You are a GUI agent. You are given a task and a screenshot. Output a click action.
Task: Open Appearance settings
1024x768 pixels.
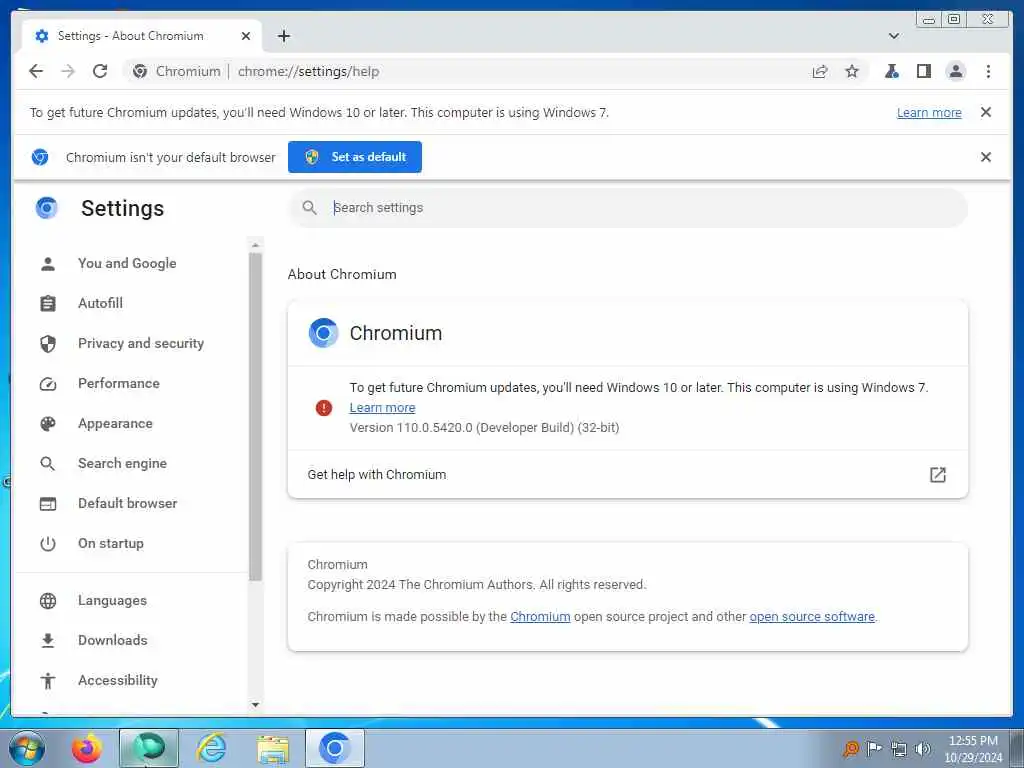tap(115, 423)
